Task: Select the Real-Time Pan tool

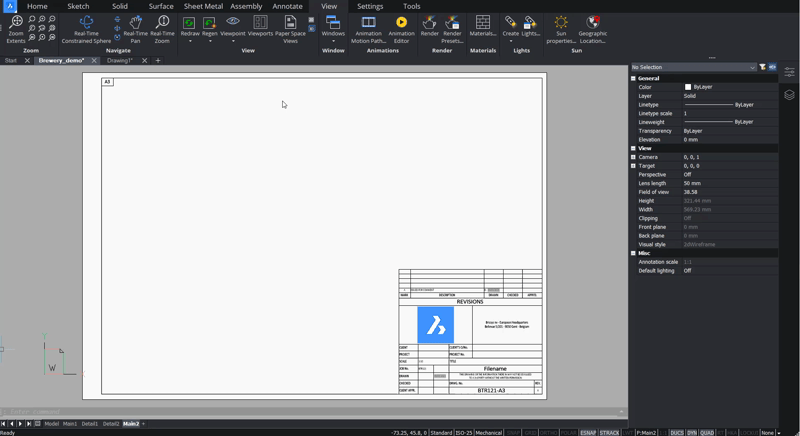Action: (135, 23)
